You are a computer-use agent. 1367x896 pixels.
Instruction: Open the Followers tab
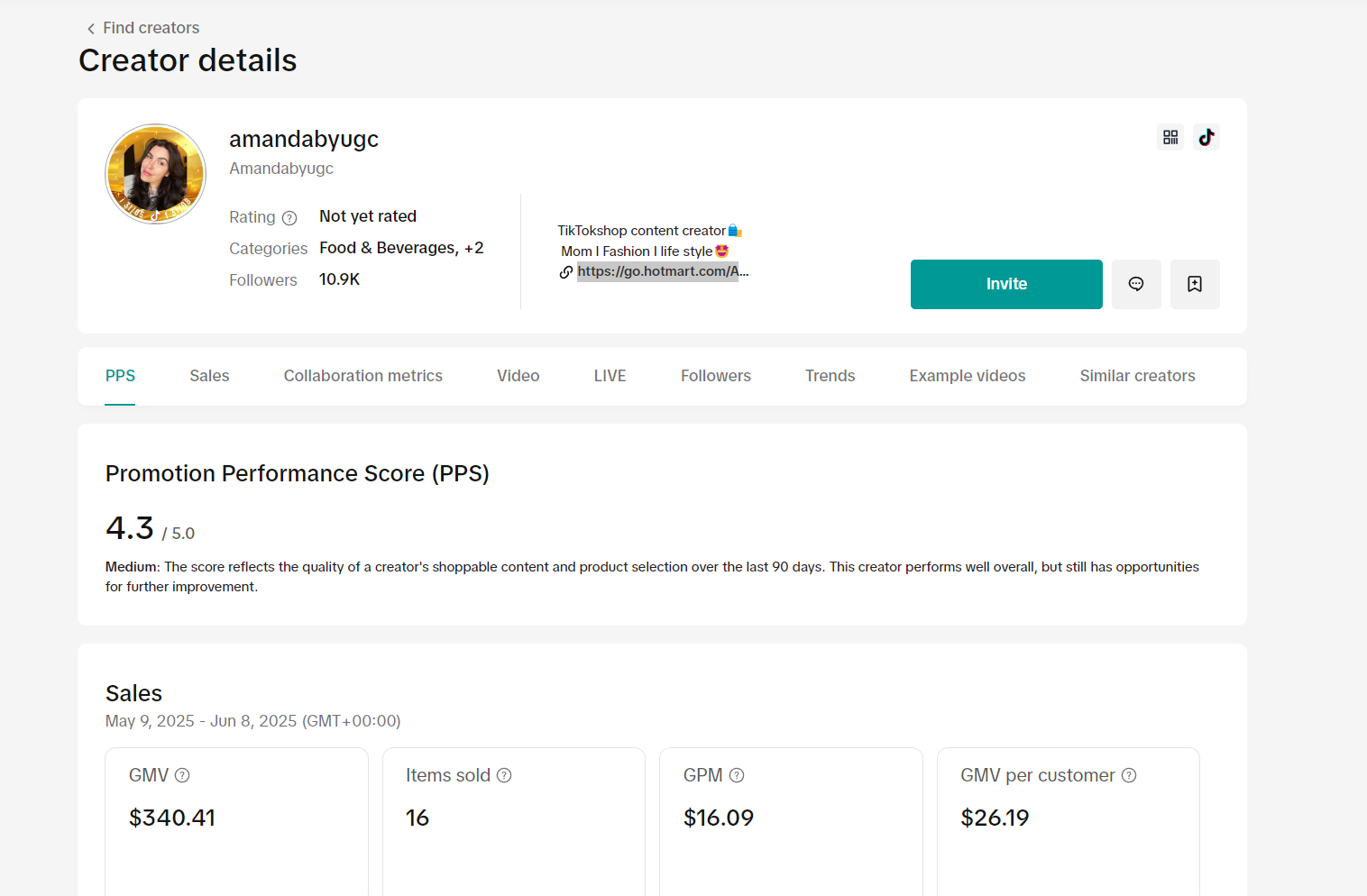click(x=715, y=376)
